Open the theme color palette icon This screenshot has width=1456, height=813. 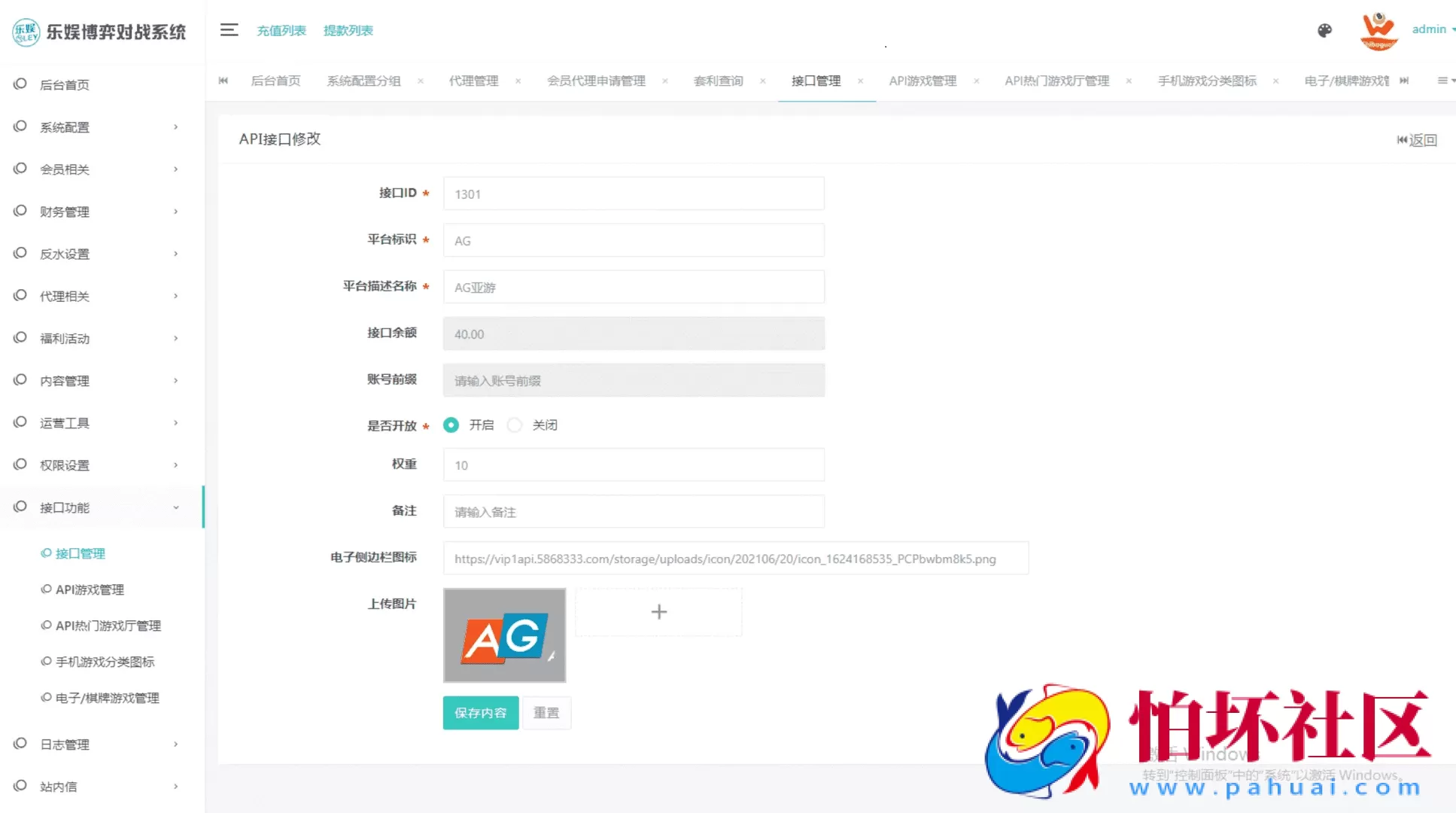[x=1324, y=31]
